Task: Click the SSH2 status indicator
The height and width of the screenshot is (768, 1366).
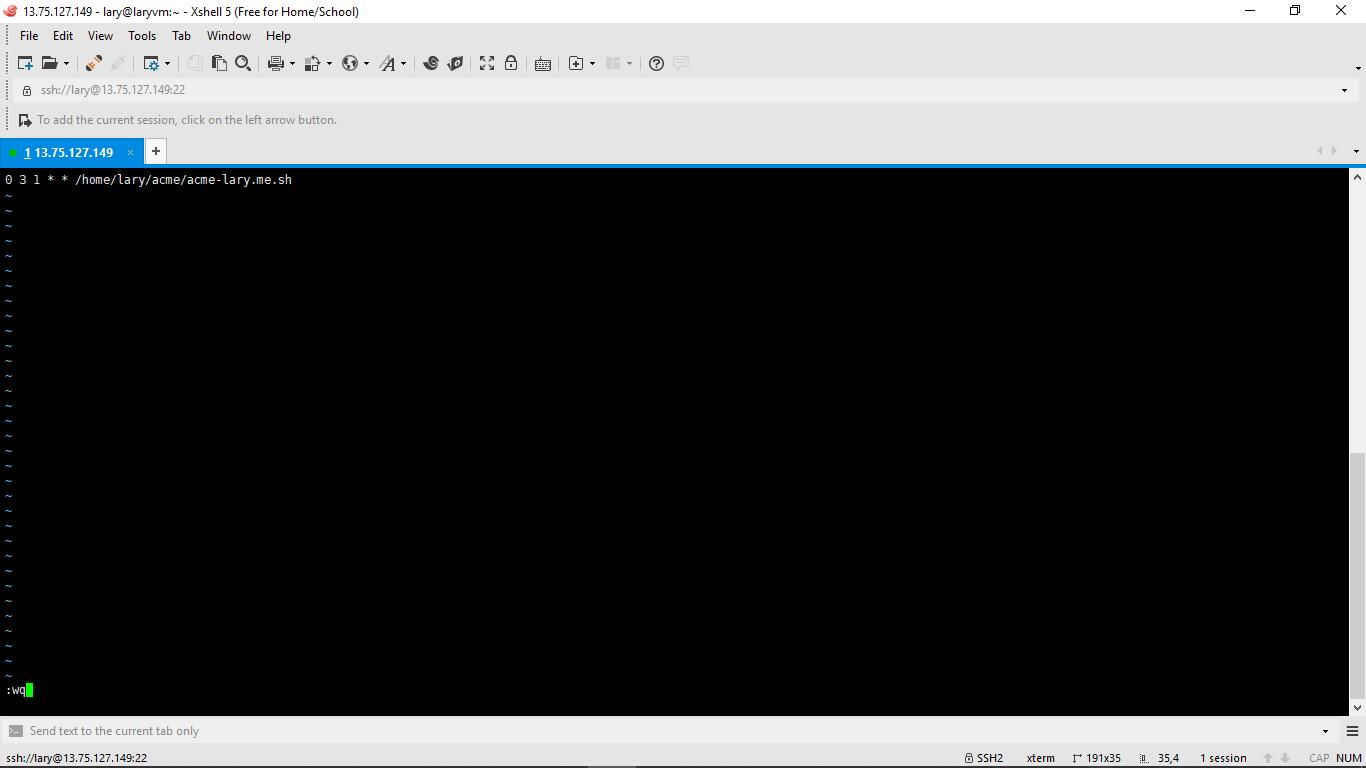Action: tap(984, 758)
